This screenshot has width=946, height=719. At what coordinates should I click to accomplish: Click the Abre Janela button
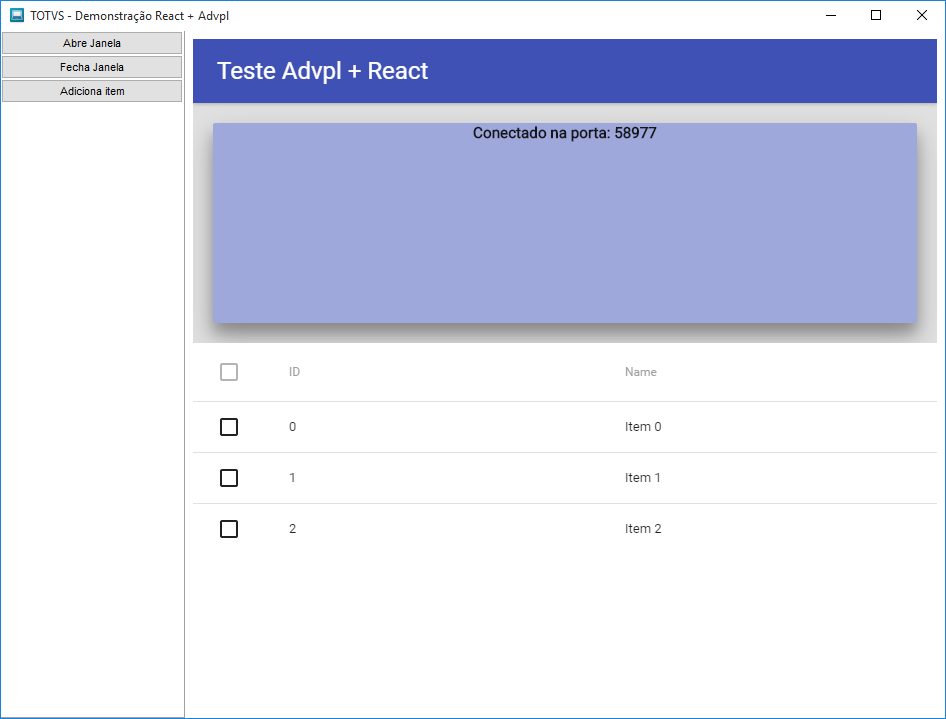click(x=92, y=43)
